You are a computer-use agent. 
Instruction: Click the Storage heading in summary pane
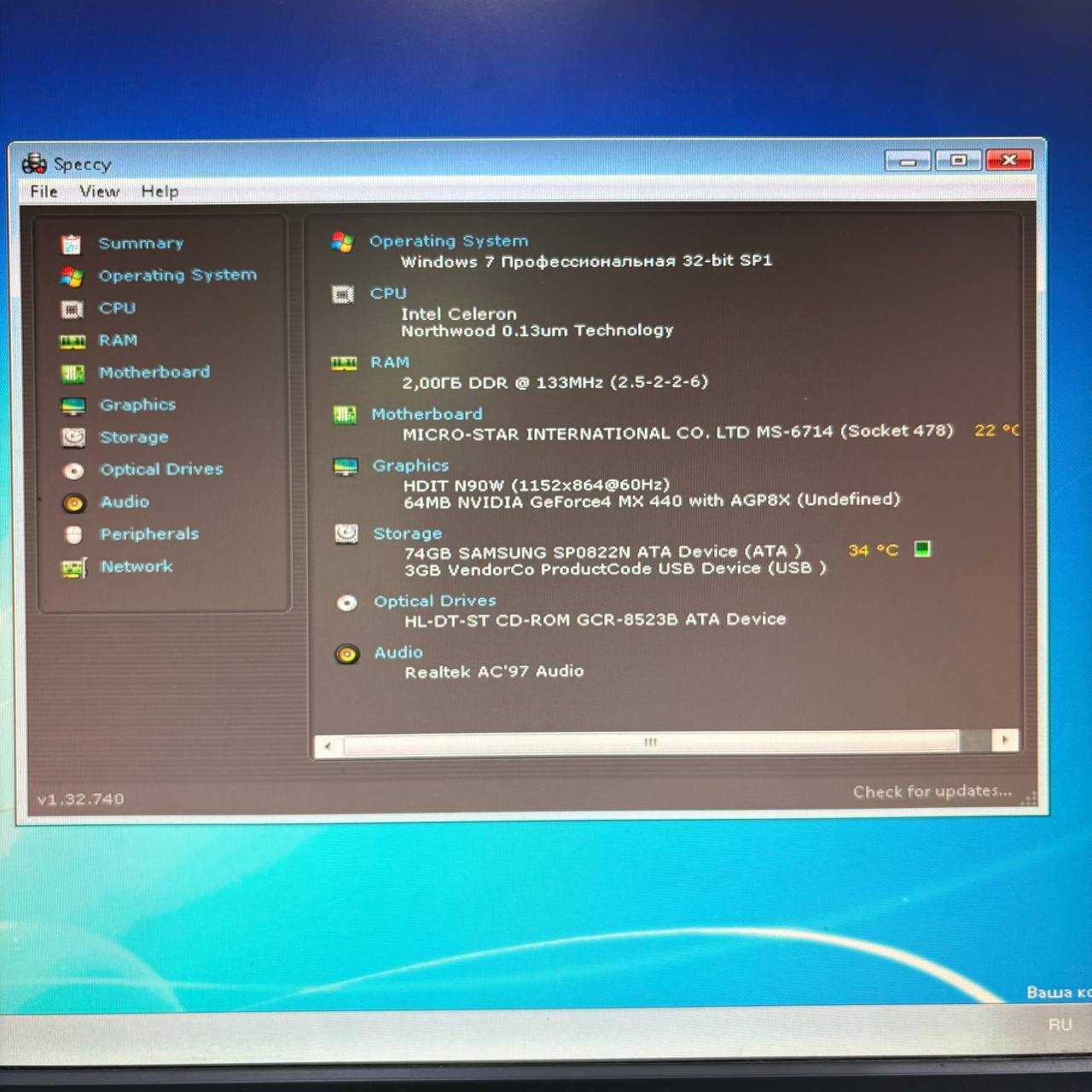[x=407, y=534]
